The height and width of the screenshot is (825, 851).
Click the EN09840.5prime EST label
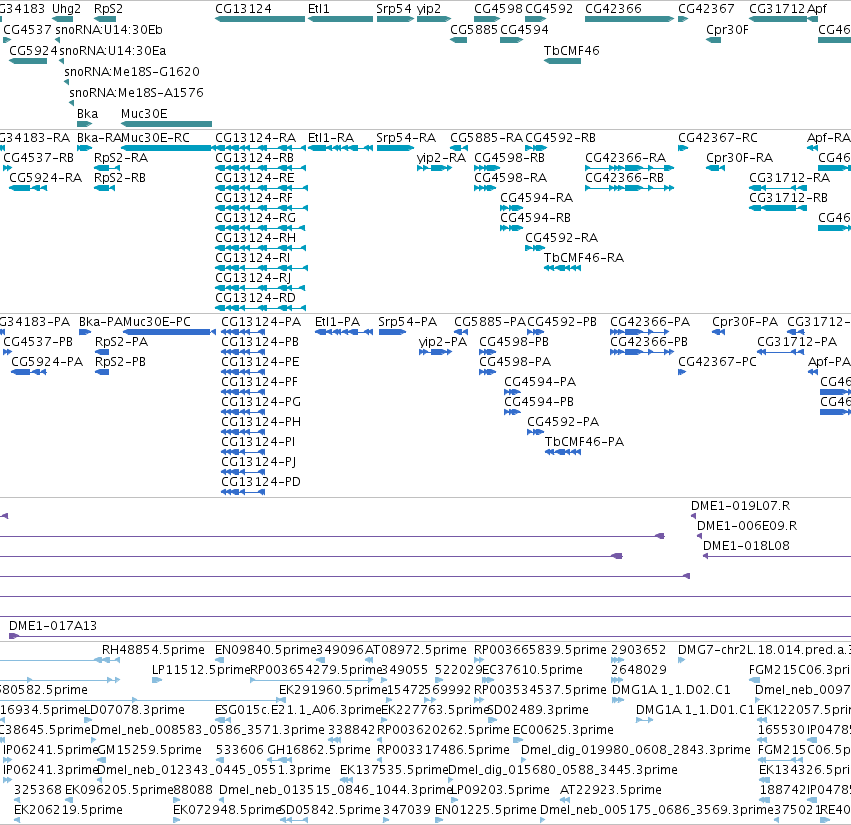[x=265, y=650]
